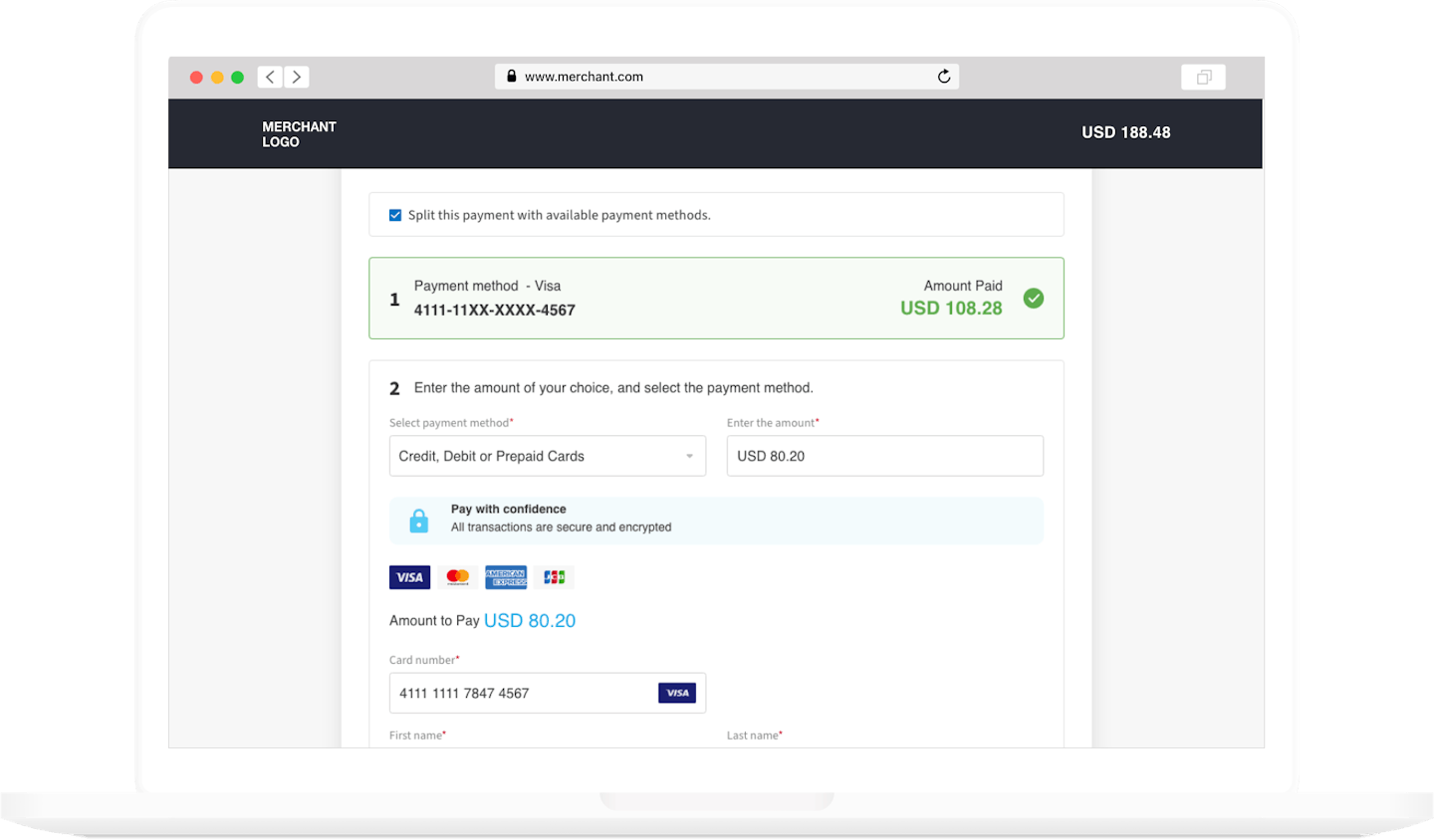Click the green checkmark on paid Visa
Viewport: 1434px width, 840px height.
tap(1034, 299)
